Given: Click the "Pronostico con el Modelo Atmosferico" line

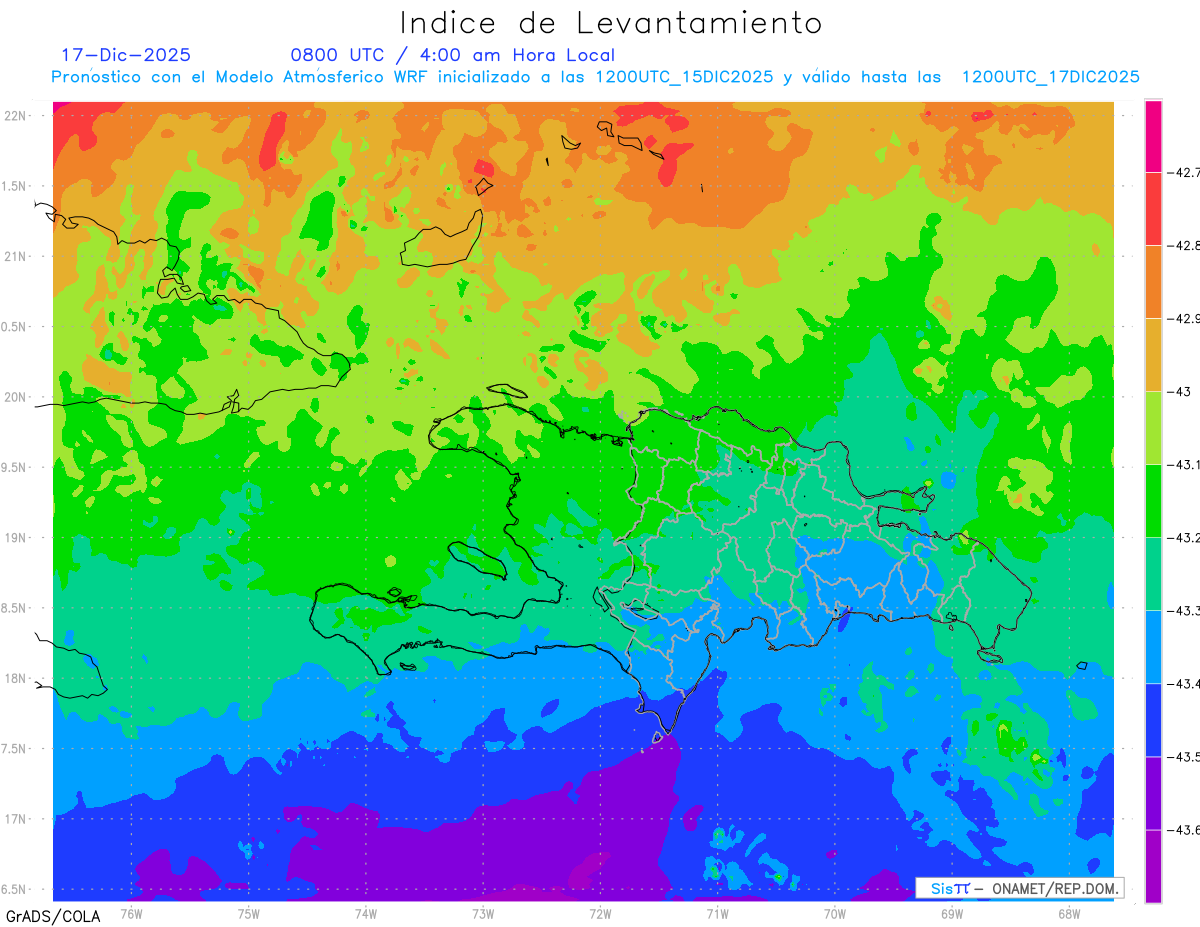Looking at the screenshot, I should [596, 77].
